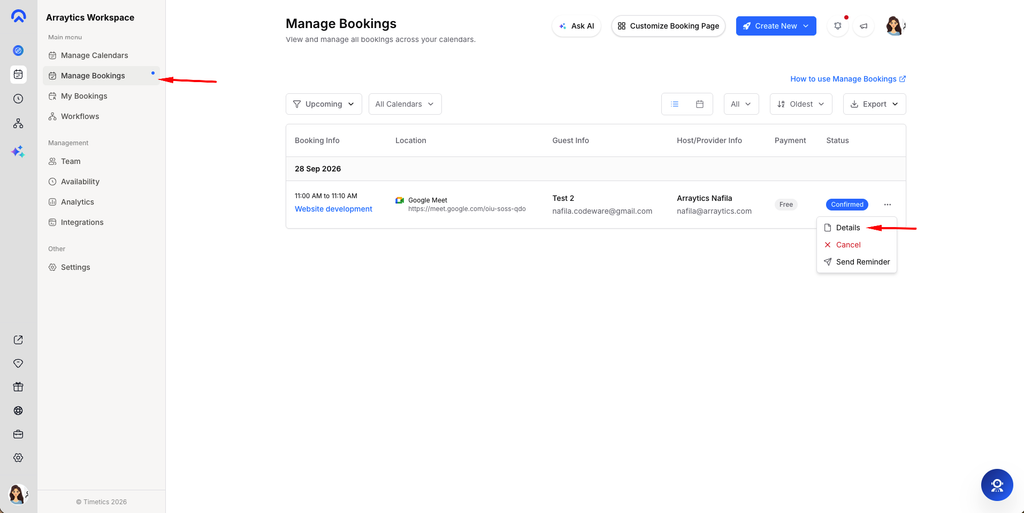
Task: Open the All Calendars dropdown
Action: [405, 104]
